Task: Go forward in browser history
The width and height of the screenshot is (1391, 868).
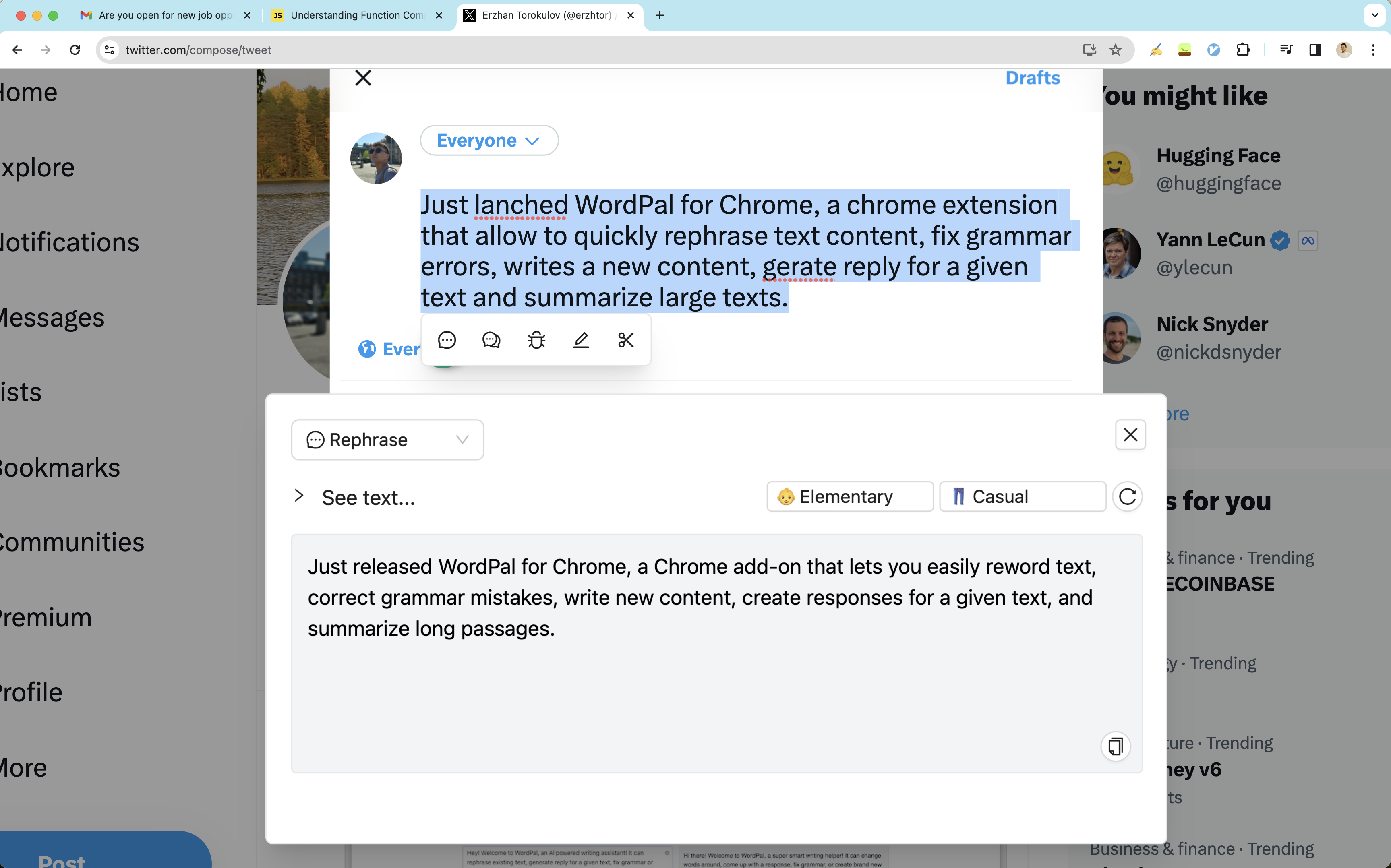Action: point(46,50)
